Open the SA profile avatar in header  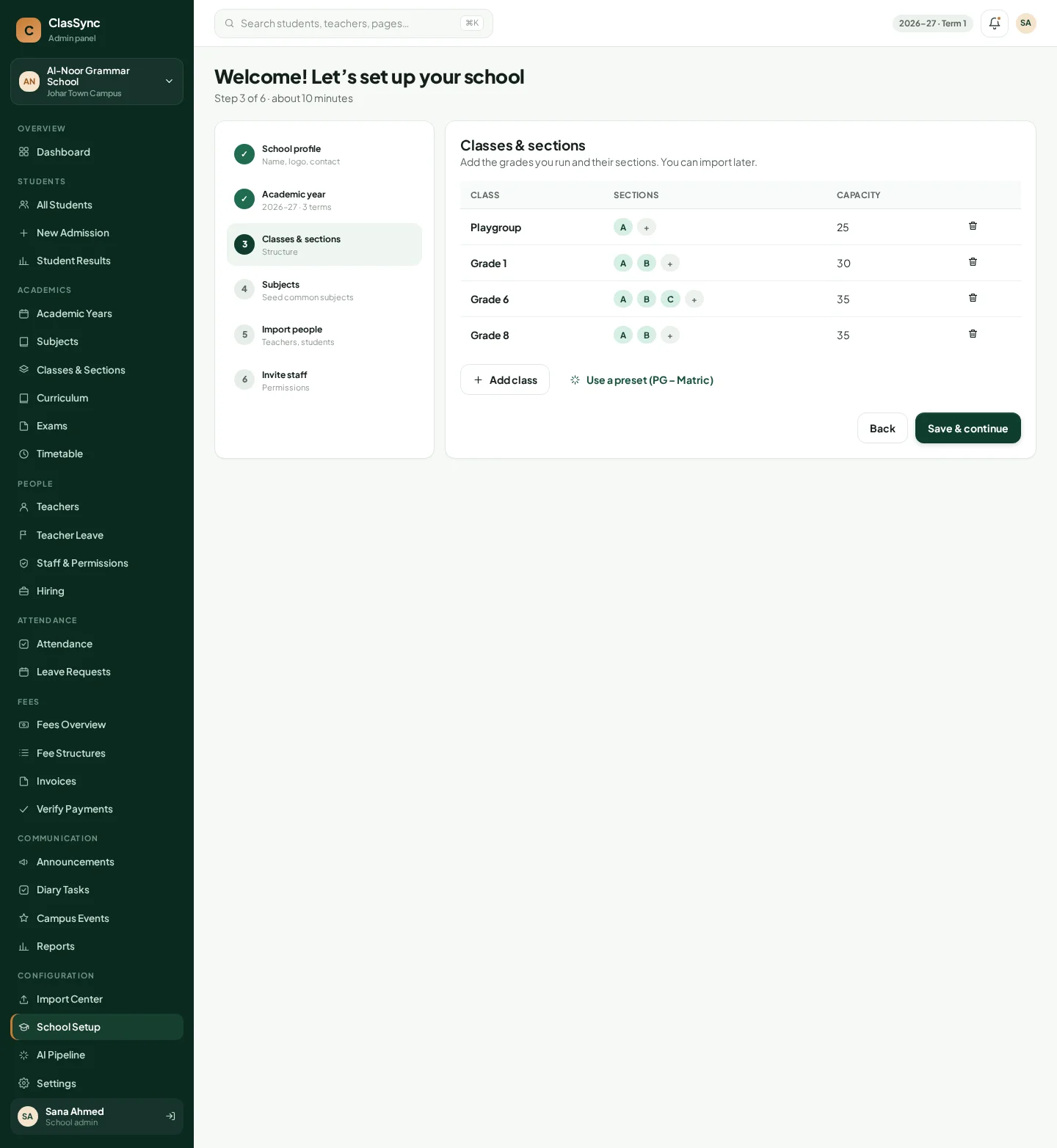coord(1025,23)
